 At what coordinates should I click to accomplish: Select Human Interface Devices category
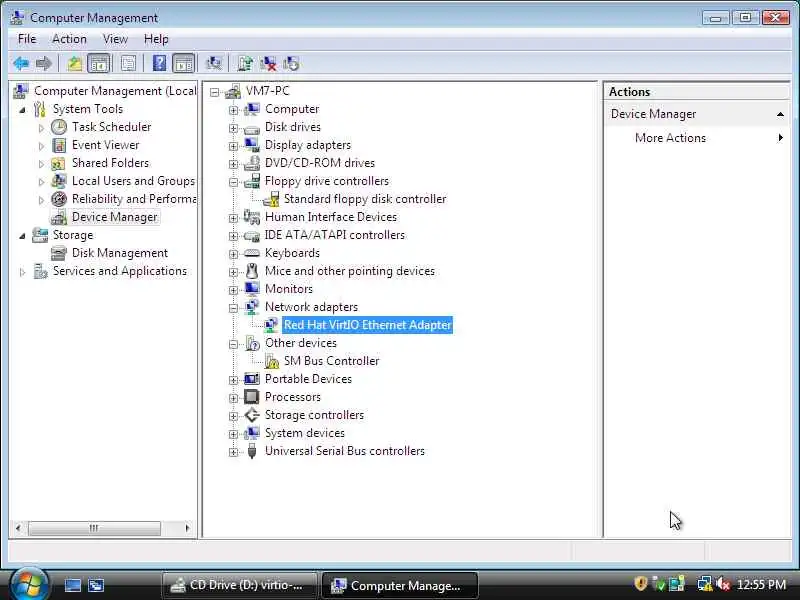coord(331,217)
